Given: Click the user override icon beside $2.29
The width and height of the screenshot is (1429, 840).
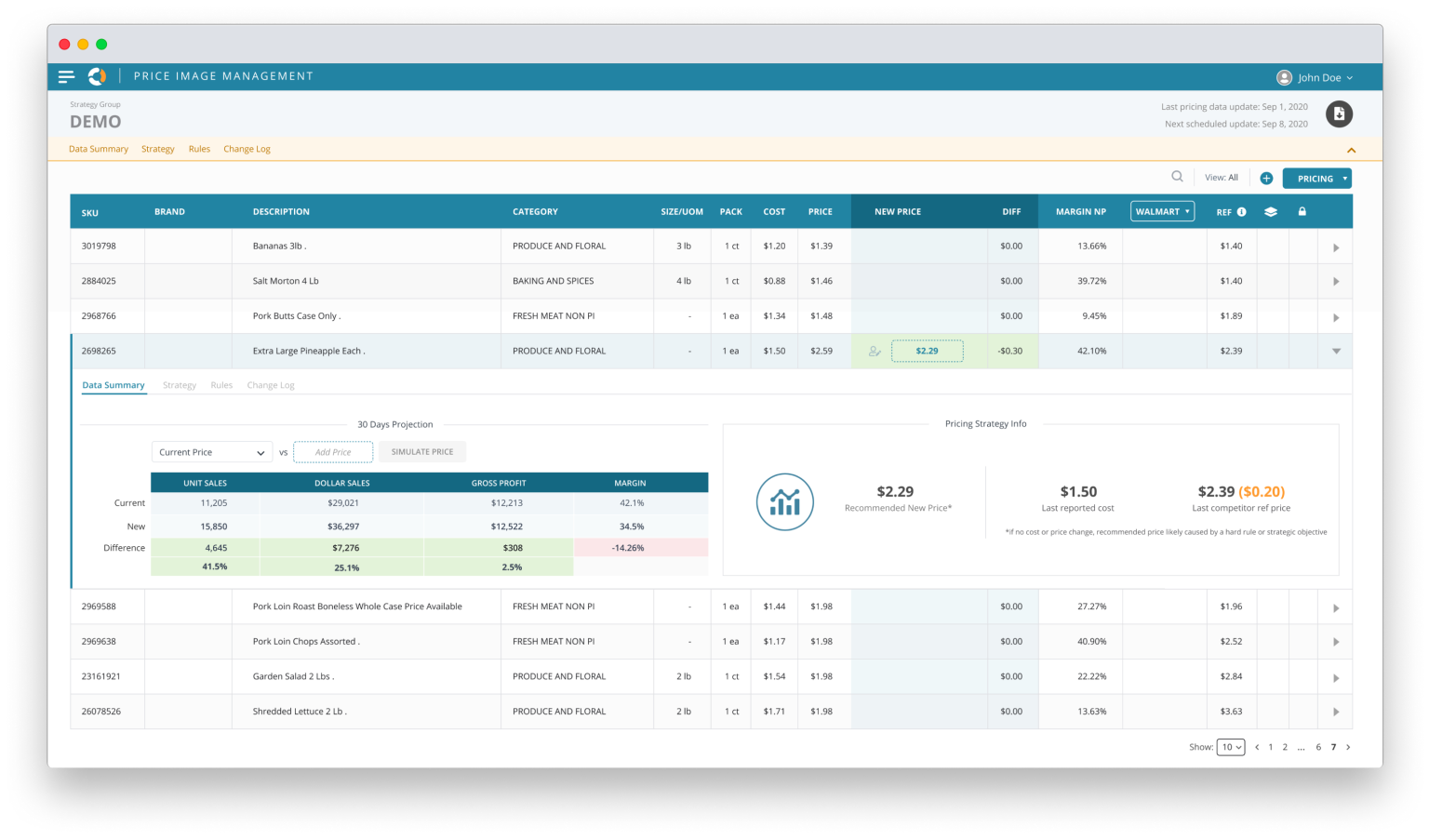Looking at the screenshot, I should (x=875, y=352).
